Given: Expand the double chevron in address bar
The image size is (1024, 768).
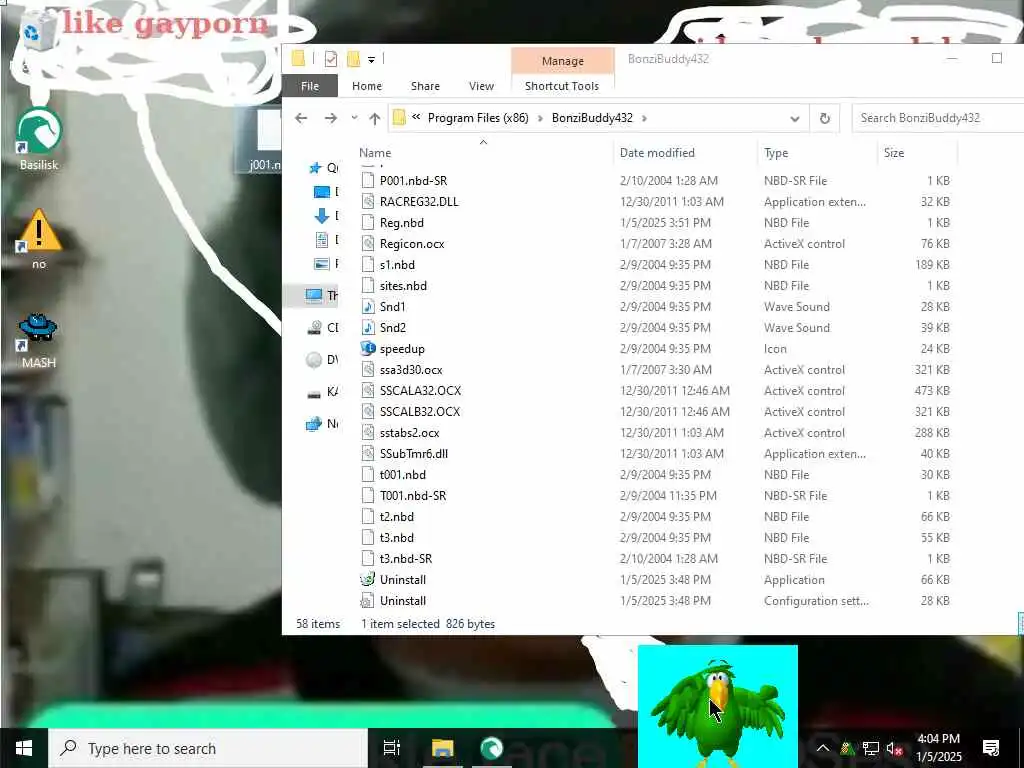Looking at the screenshot, I should [416, 118].
